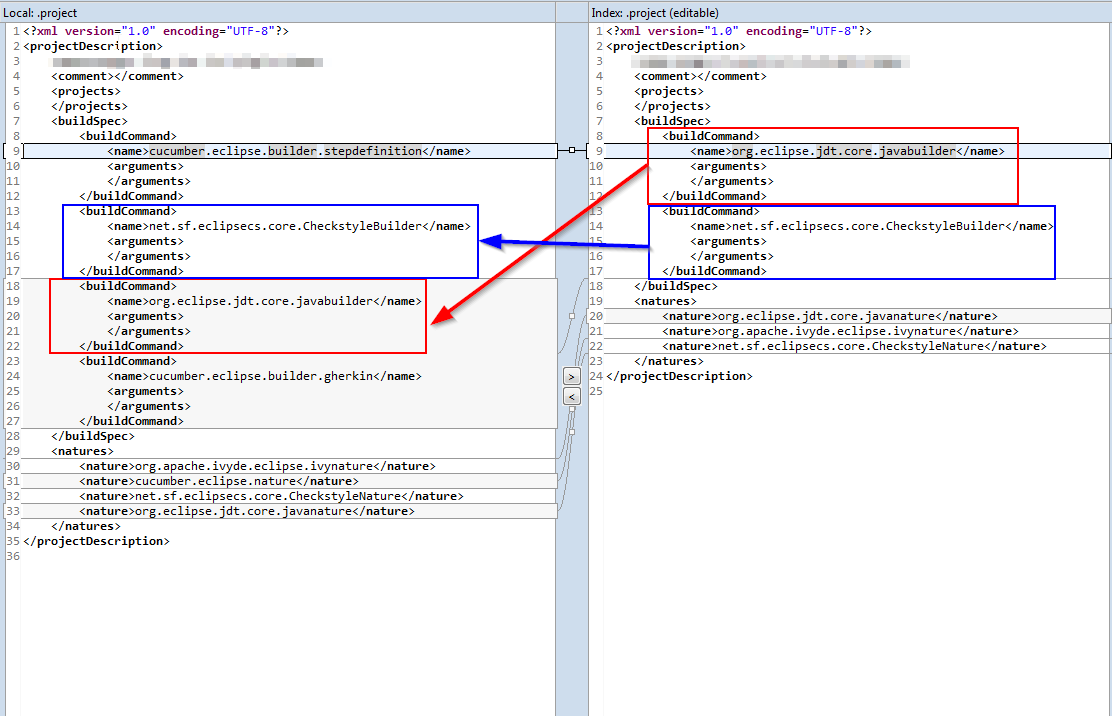Click the center diff connector square at line 9
This screenshot has height=716, width=1112.
[571, 149]
